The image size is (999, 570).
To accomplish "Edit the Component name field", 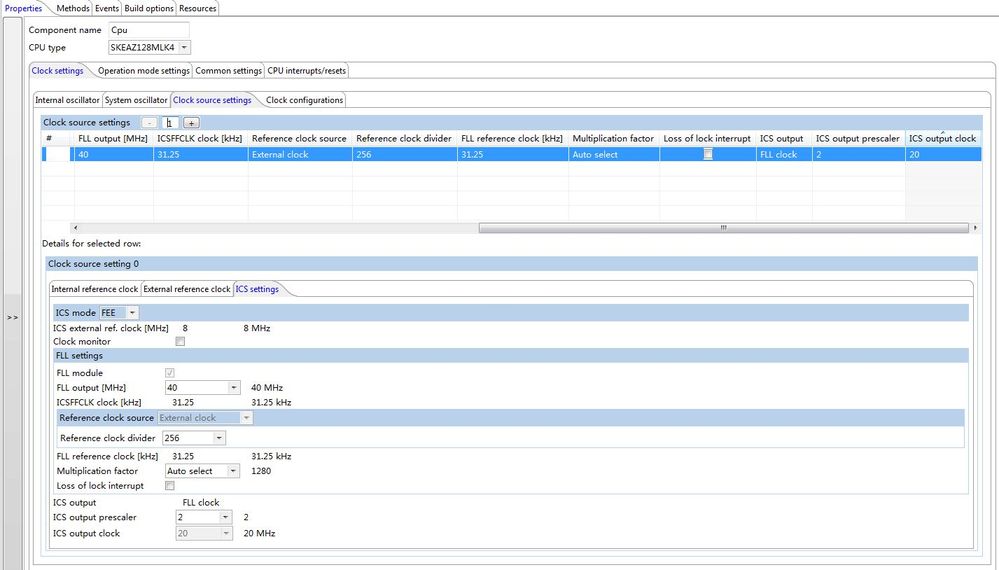I will pyautogui.click(x=148, y=30).
